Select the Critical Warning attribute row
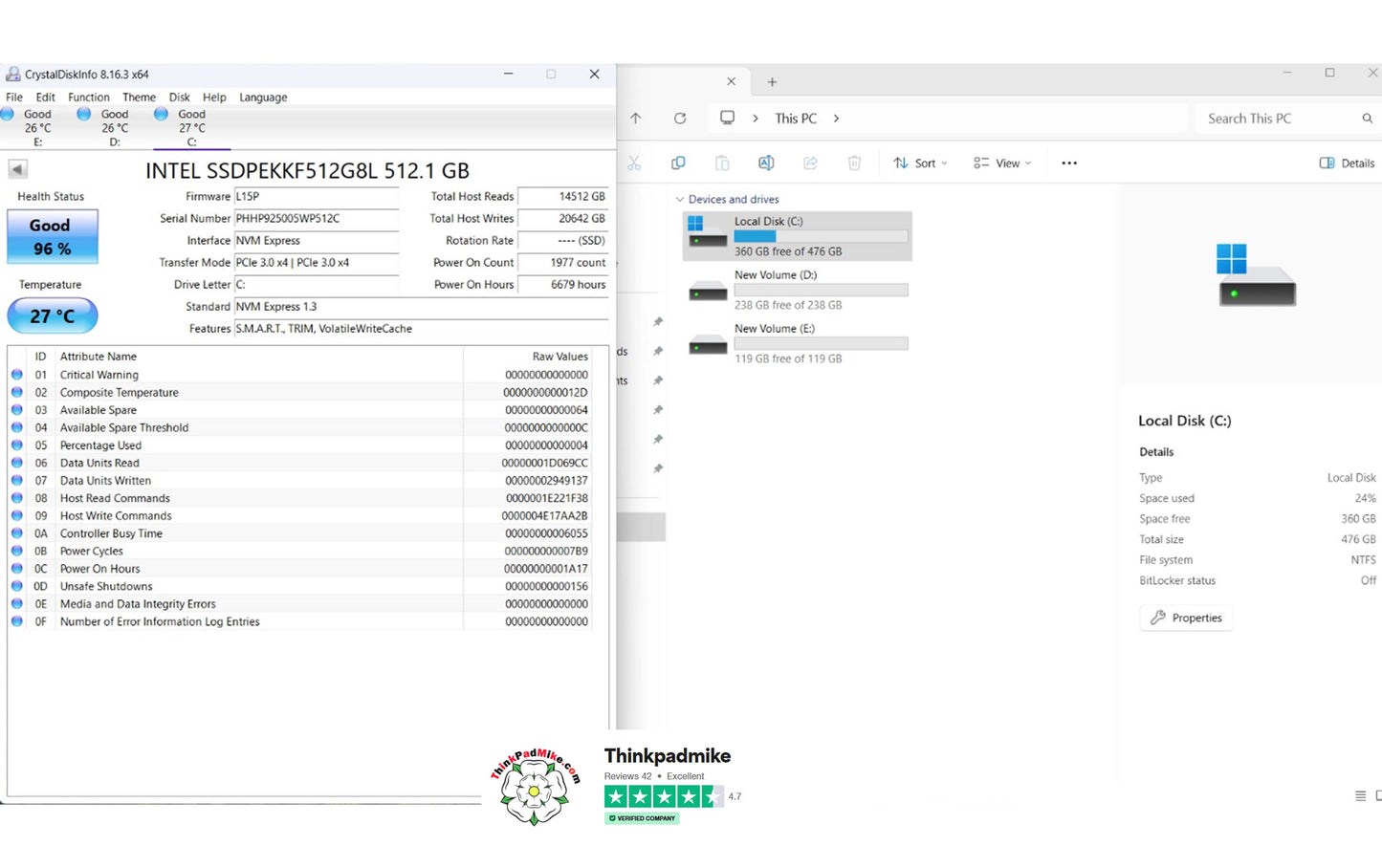Image resolution: width=1382 pixels, height=868 pixels. click(299, 375)
